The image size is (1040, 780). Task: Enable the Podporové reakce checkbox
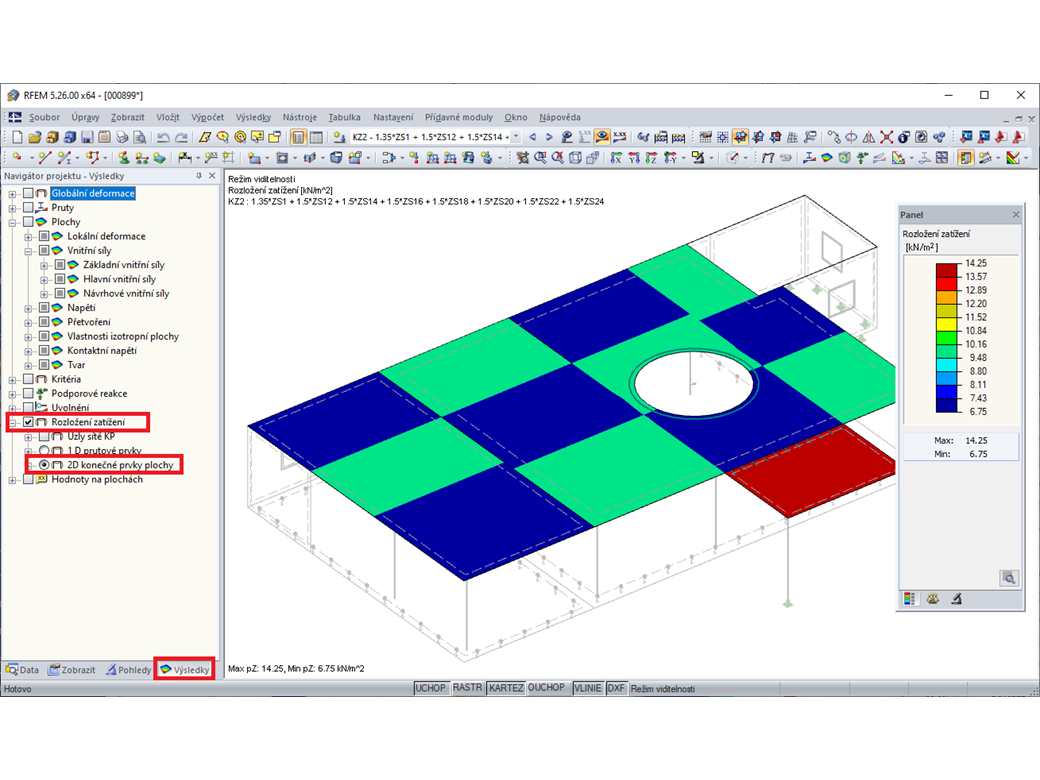coord(29,393)
